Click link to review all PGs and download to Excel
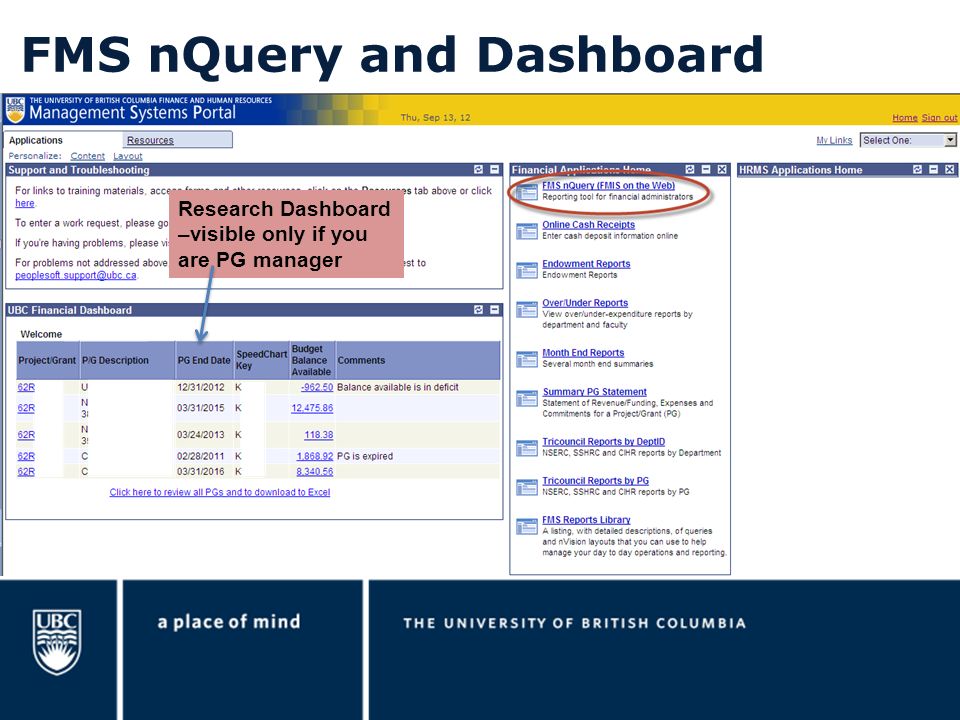Image resolution: width=960 pixels, height=720 pixels. [x=220, y=492]
